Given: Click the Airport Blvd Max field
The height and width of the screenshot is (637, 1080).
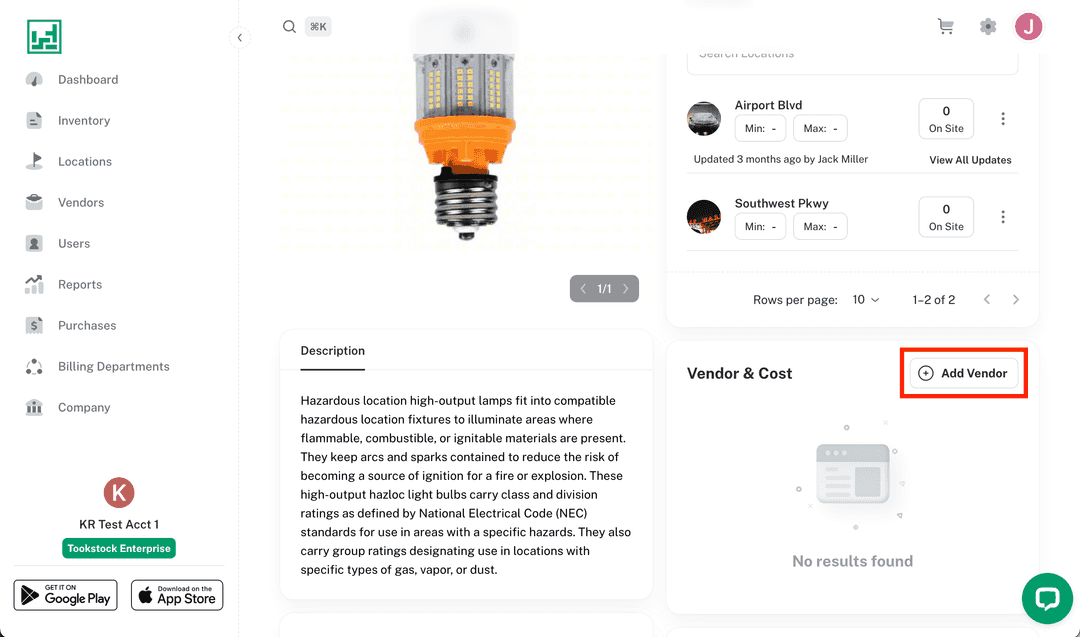Looking at the screenshot, I should pyautogui.click(x=820, y=129).
